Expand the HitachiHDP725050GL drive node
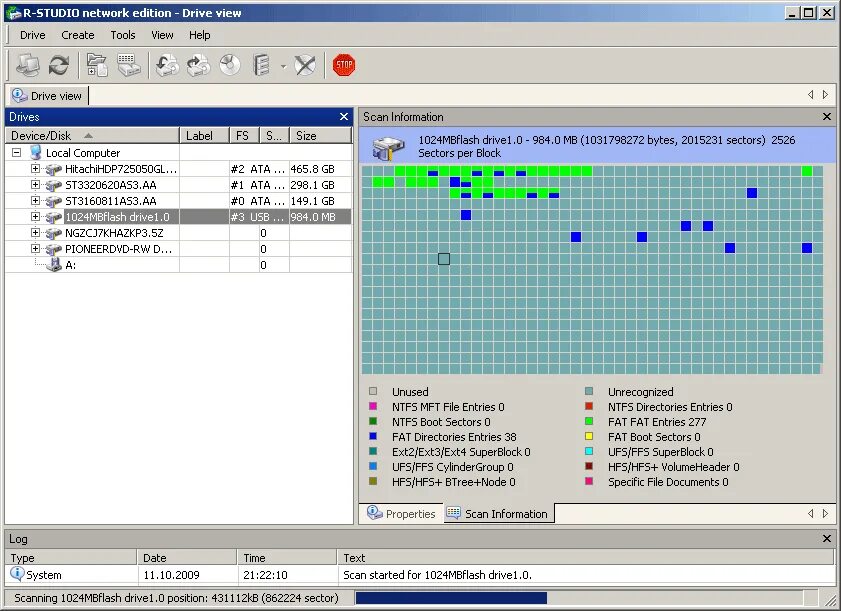 (35, 169)
